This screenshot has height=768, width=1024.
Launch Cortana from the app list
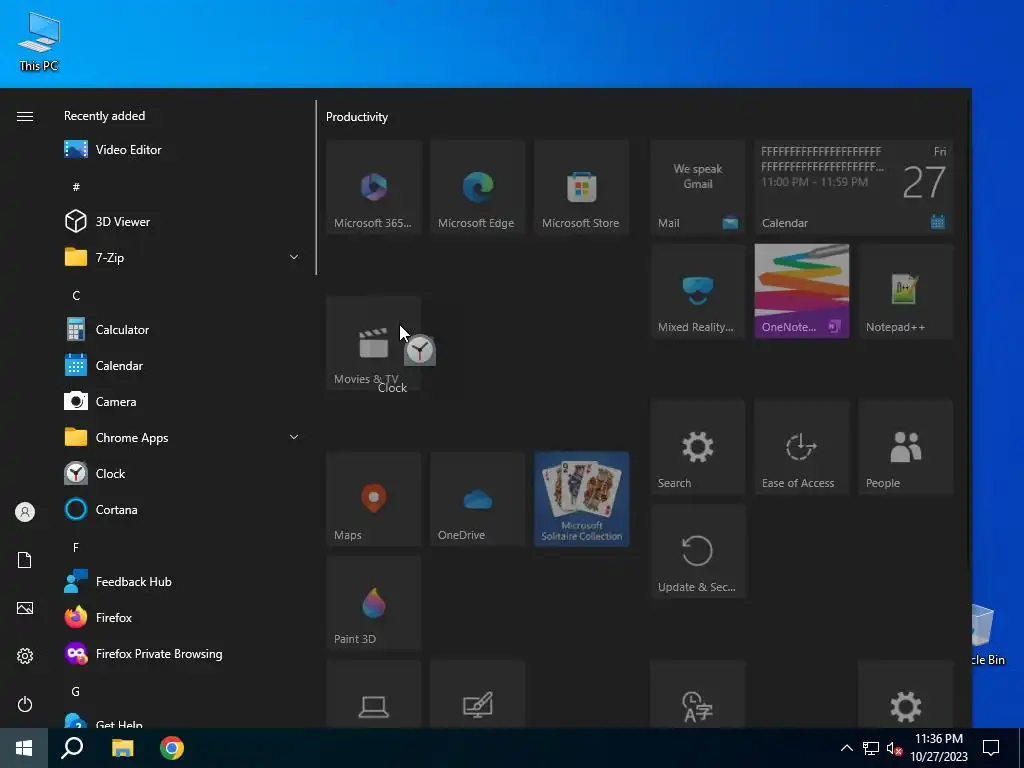point(183,509)
